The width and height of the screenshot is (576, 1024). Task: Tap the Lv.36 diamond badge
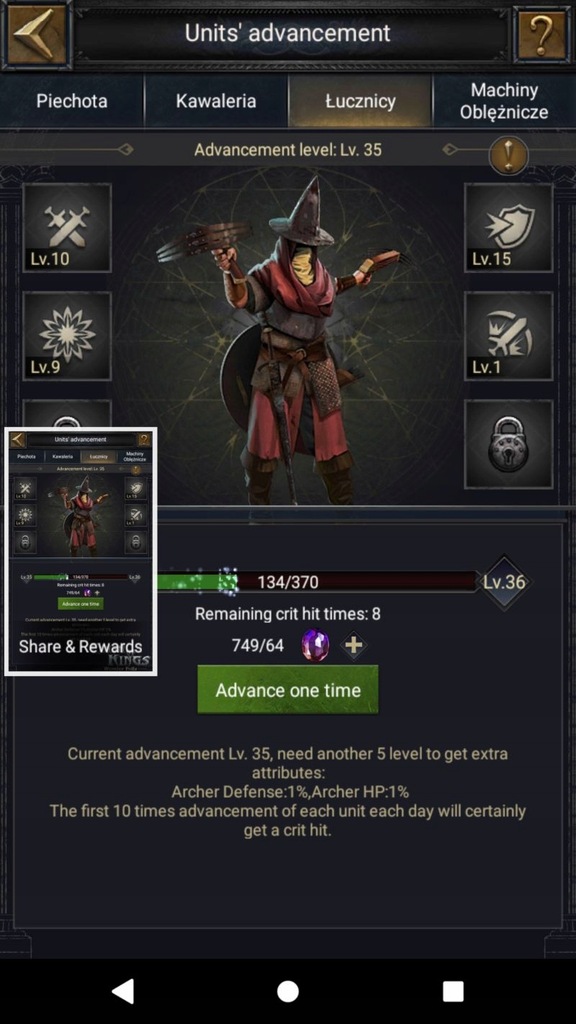pos(504,582)
